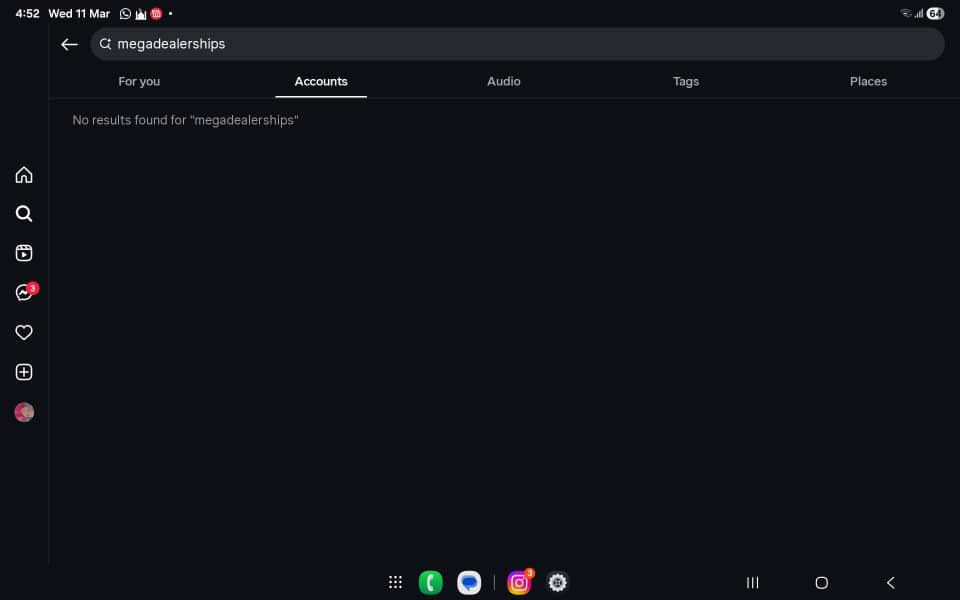Tap the system Back chevron
The height and width of the screenshot is (600, 960).
coord(891,583)
